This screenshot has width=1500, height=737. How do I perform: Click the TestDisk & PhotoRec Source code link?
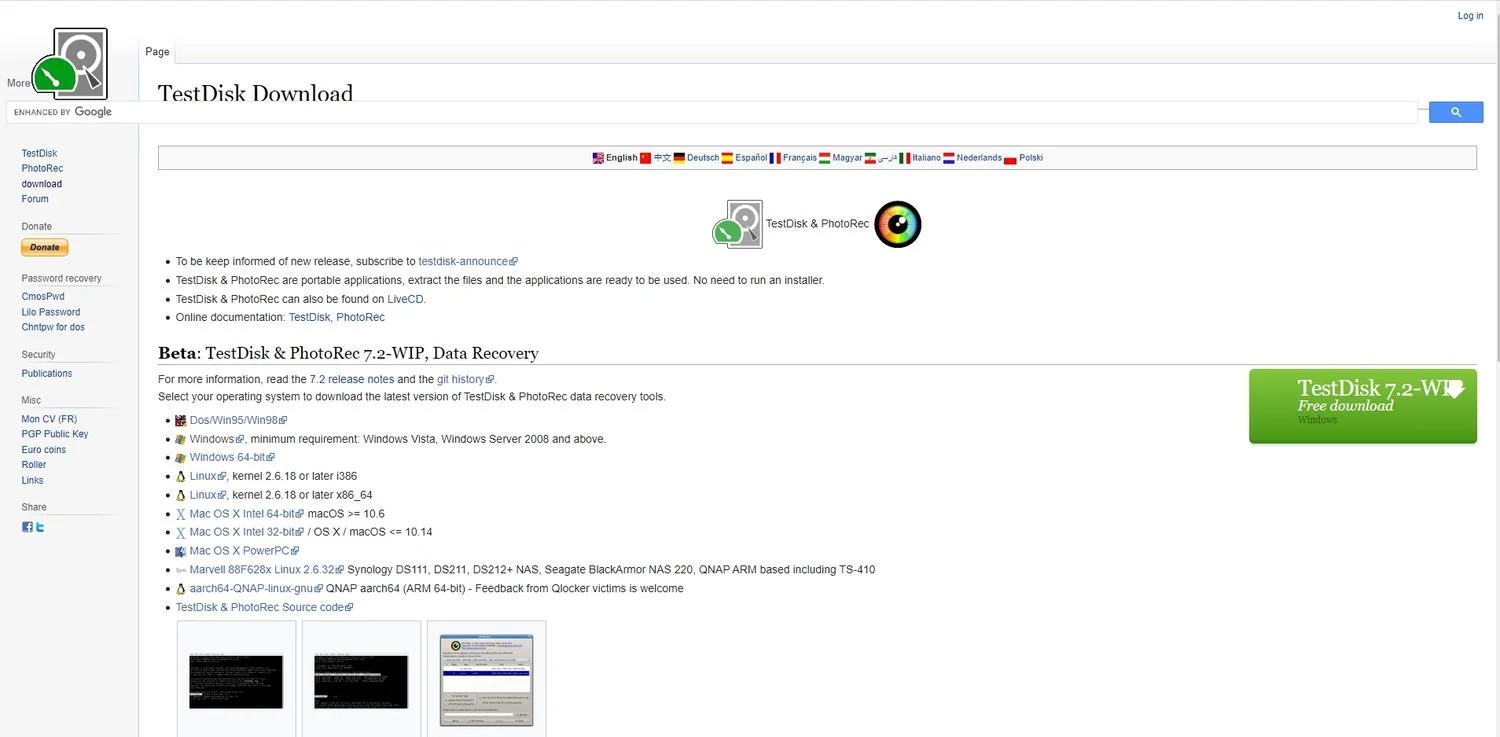265,608
